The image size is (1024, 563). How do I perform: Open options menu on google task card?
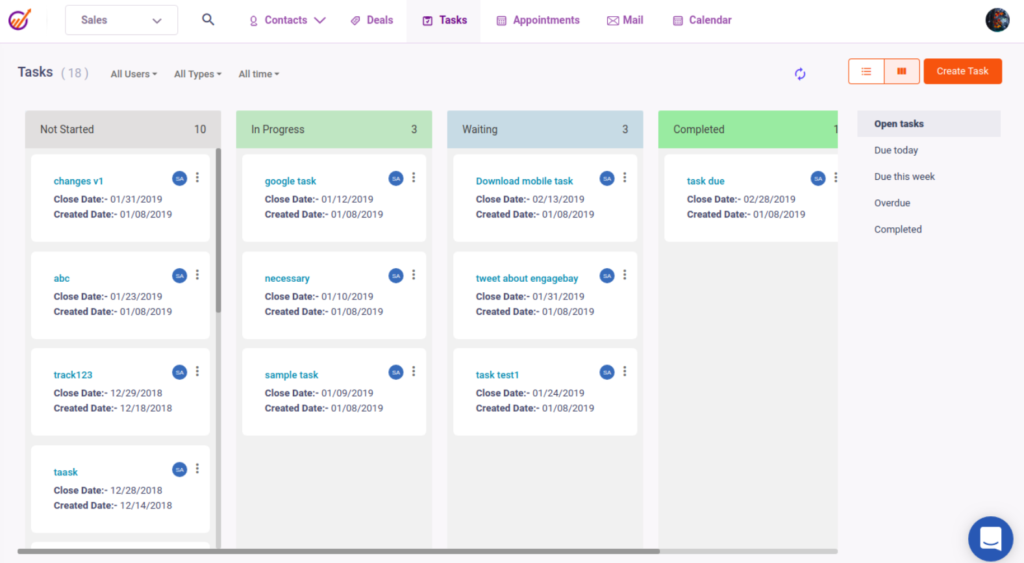(413, 178)
